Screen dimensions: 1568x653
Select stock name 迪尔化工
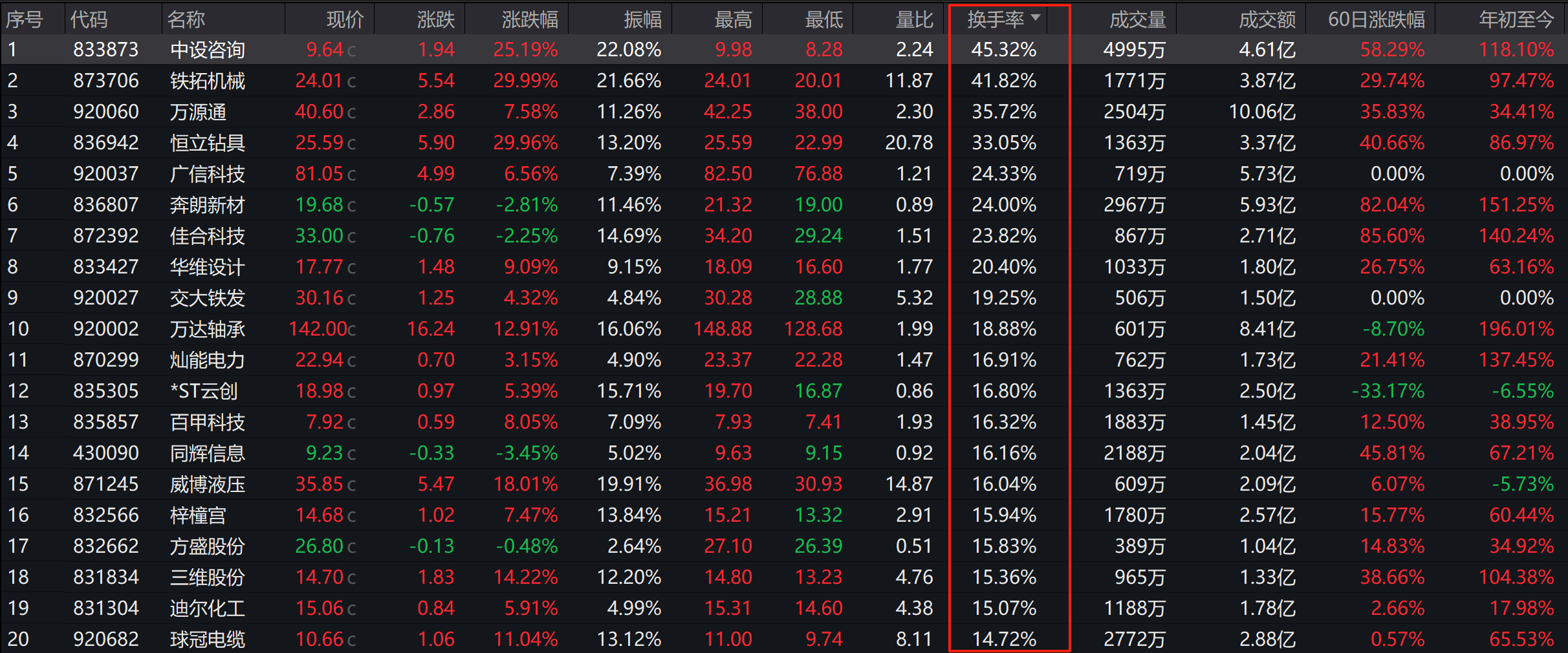[208, 608]
